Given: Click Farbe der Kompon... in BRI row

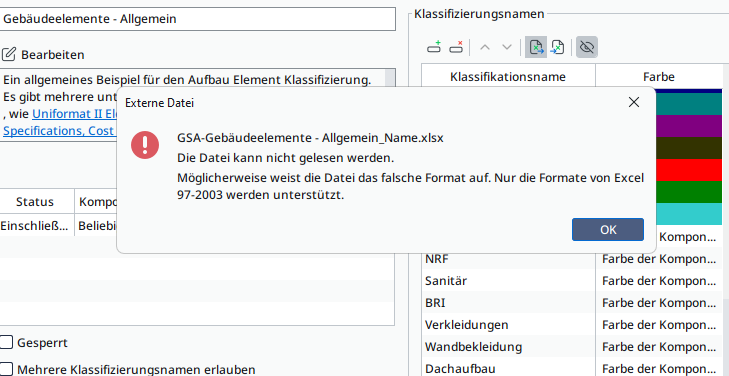Looking at the screenshot, I should coord(659,303).
